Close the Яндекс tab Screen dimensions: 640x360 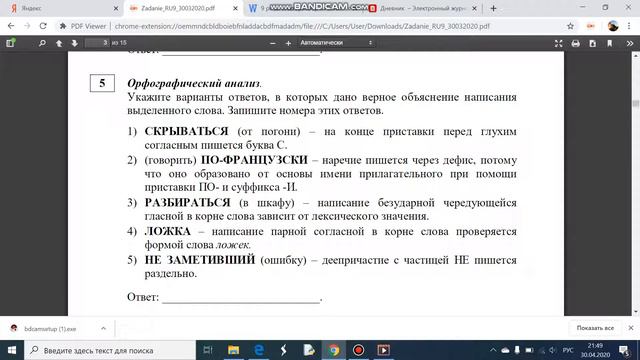116,8
